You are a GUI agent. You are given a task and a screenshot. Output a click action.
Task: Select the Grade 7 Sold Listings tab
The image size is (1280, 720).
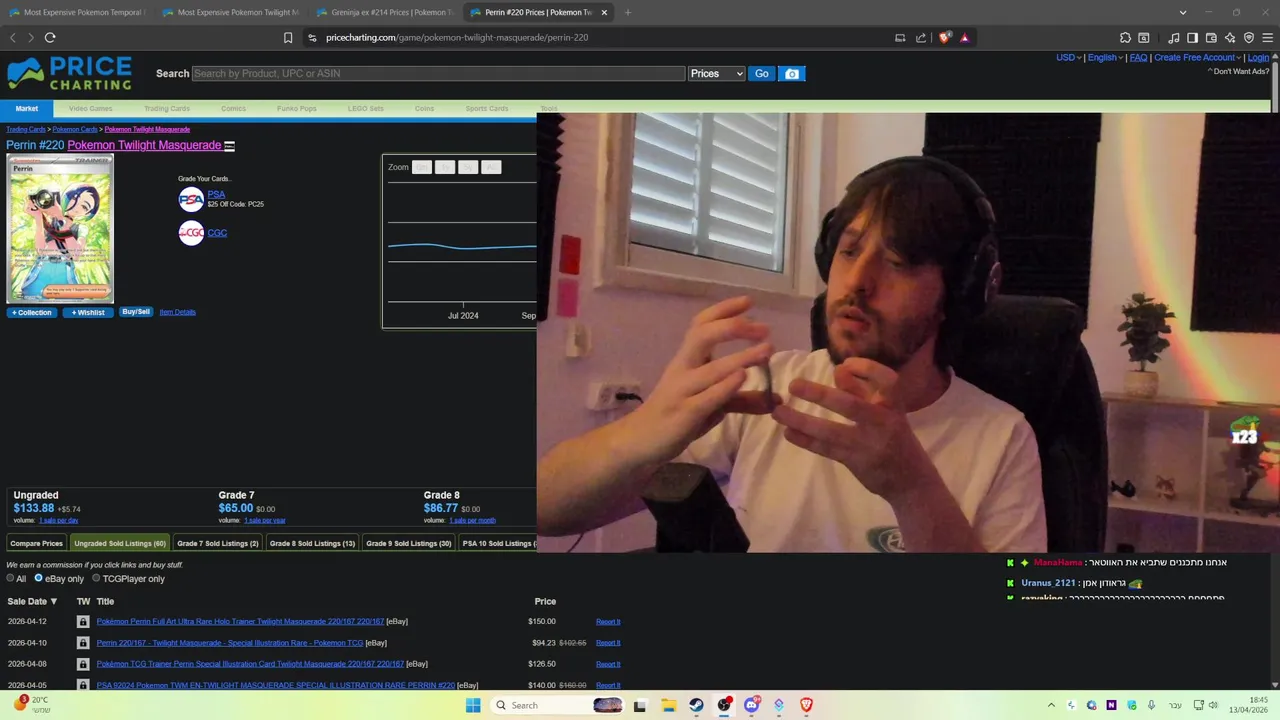click(x=218, y=543)
